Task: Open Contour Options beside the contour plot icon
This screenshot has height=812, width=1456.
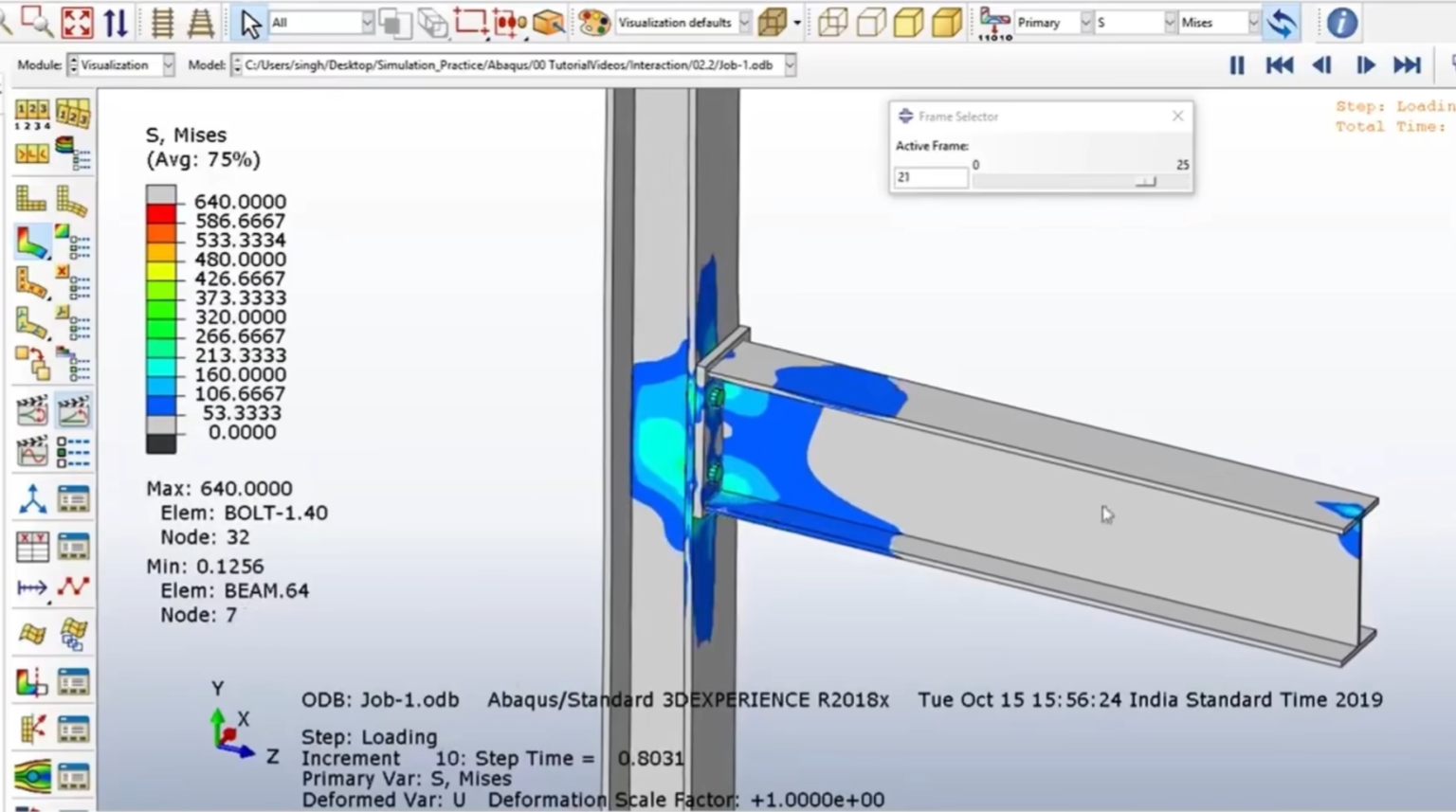Action: (72, 241)
